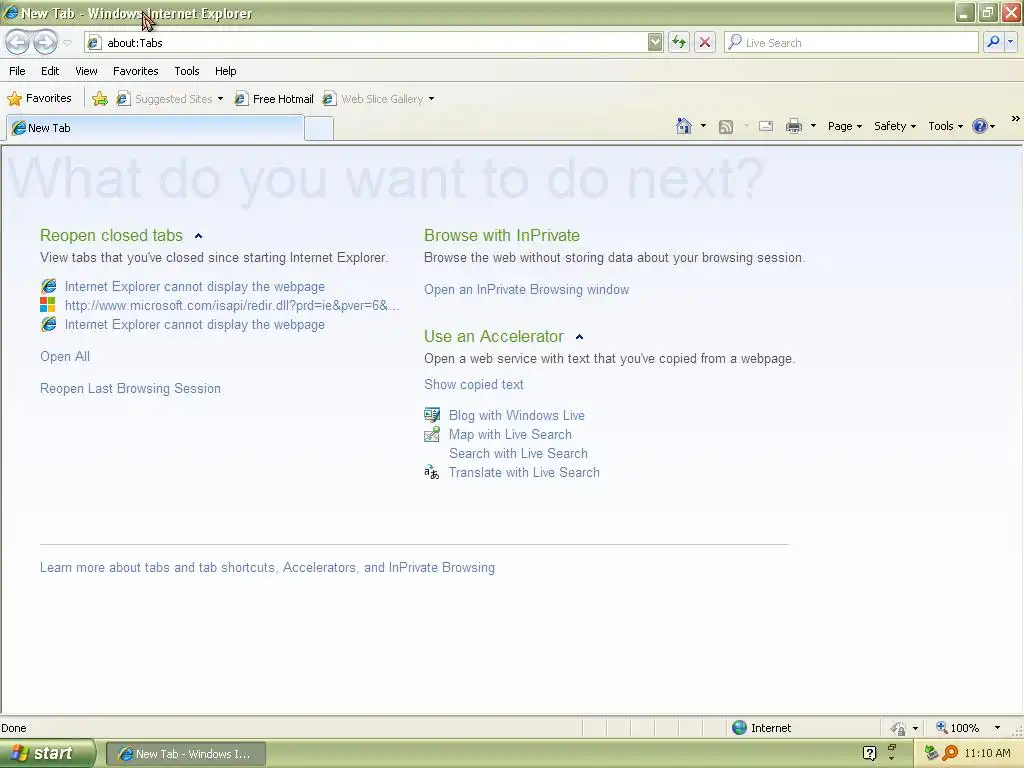This screenshot has height=768, width=1024.
Task: Click the green Refresh arrows button
Action: (679, 42)
